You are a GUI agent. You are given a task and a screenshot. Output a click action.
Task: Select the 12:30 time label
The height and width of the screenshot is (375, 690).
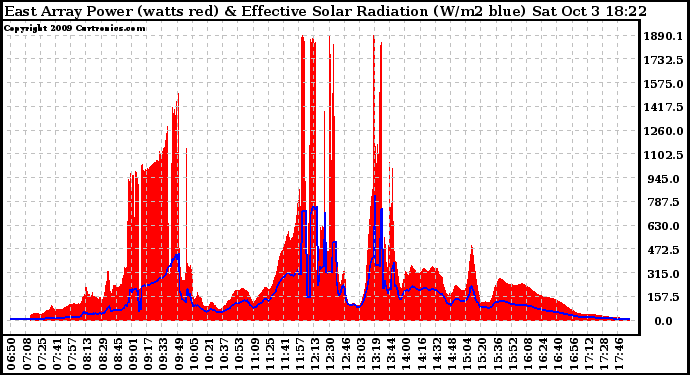[x=330, y=353]
